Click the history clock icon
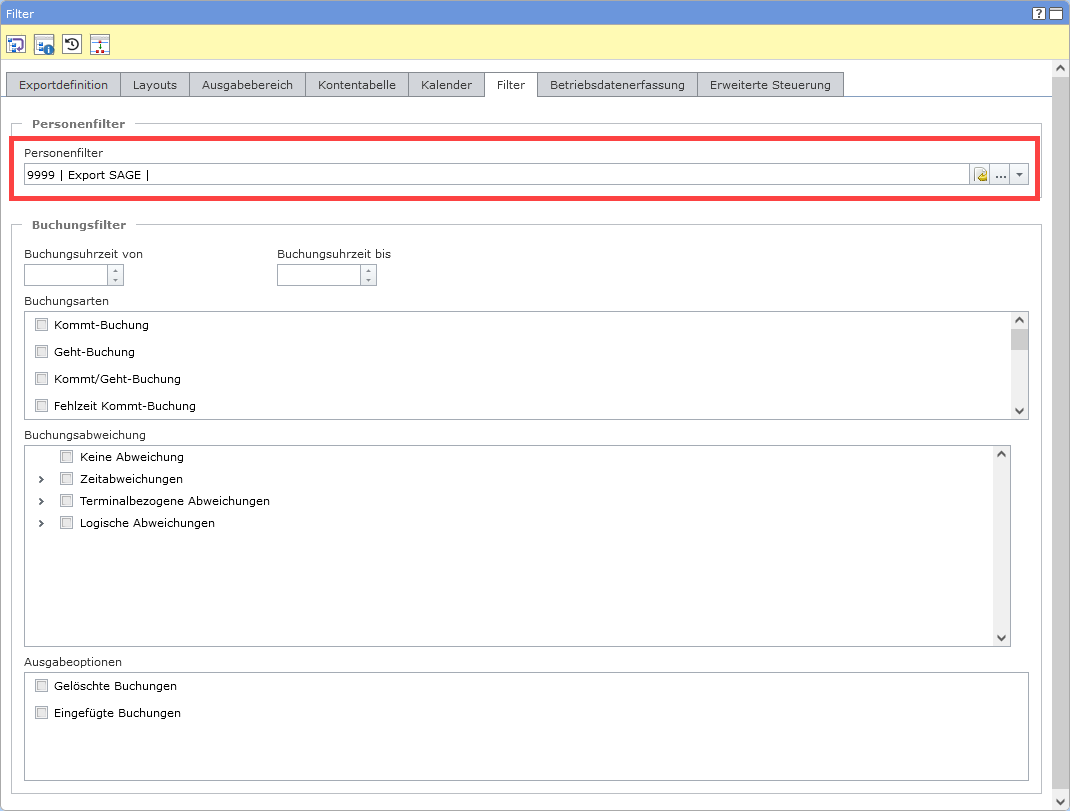Viewport: 1070px width, 811px height. point(72,44)
